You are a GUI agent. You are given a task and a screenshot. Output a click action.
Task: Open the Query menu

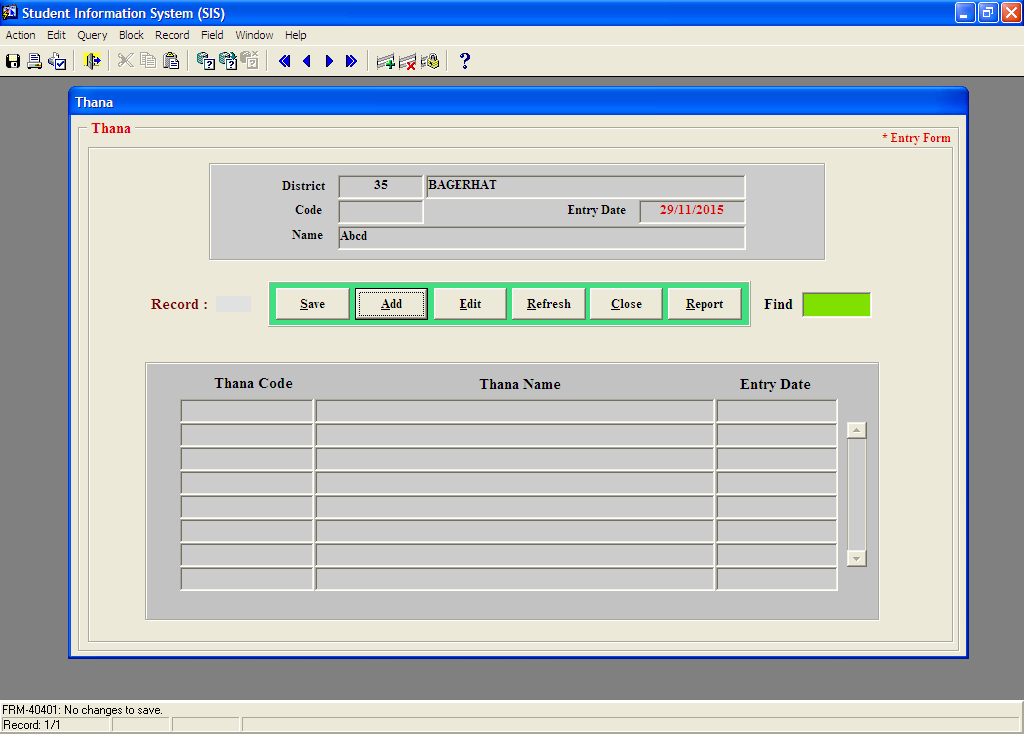click(92, 35)
